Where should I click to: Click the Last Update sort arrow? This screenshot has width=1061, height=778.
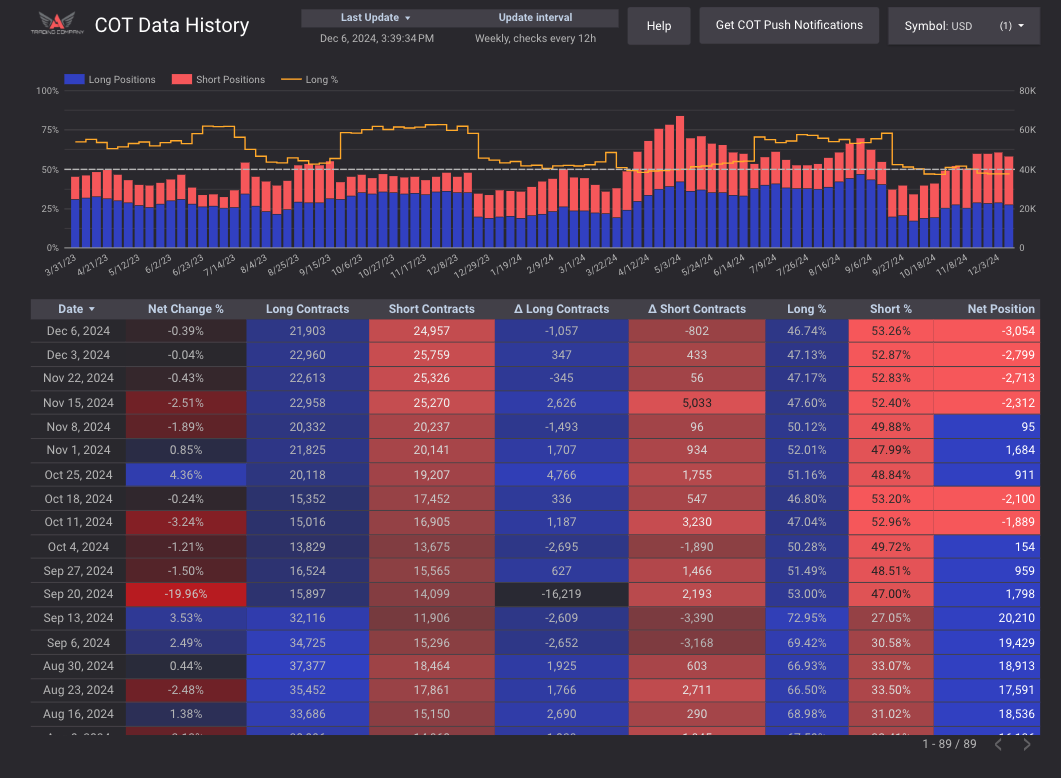[408, 18]
